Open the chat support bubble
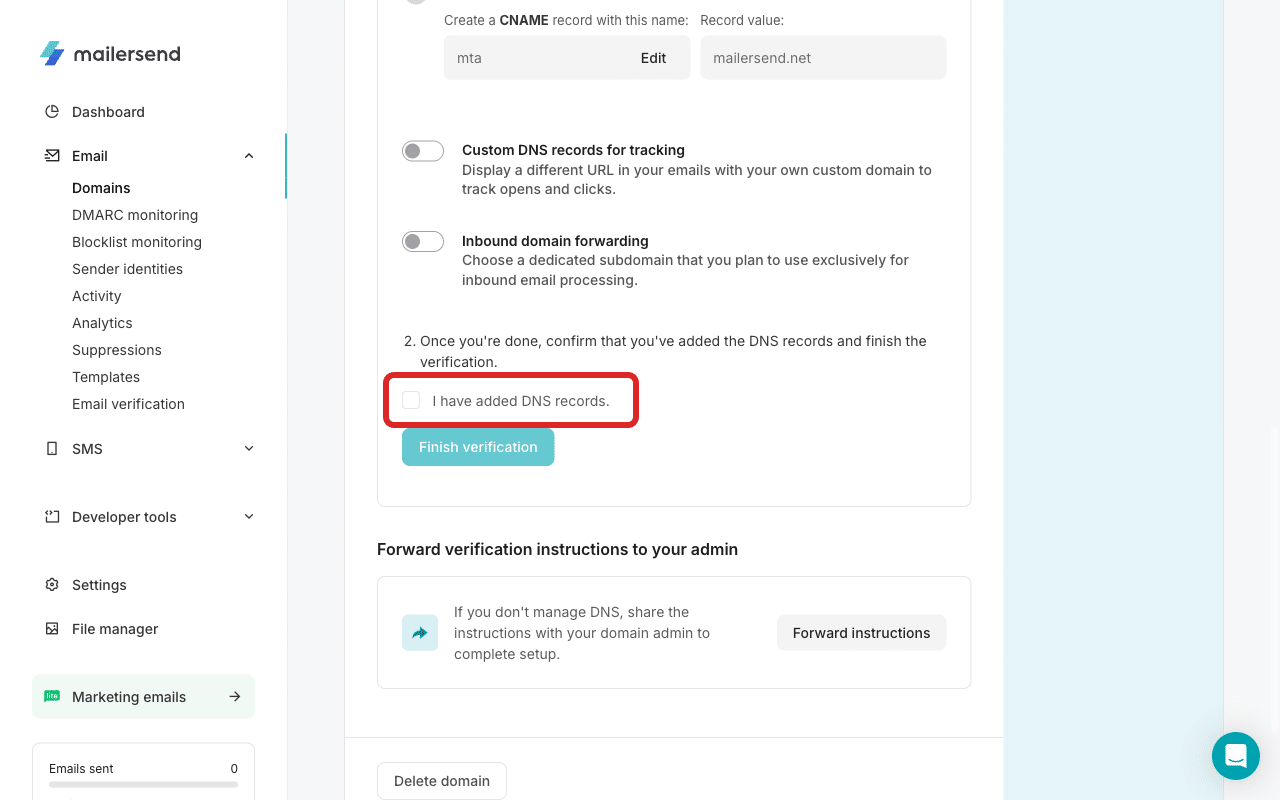Screen dimensions: 1280x800 (1235, 756)
